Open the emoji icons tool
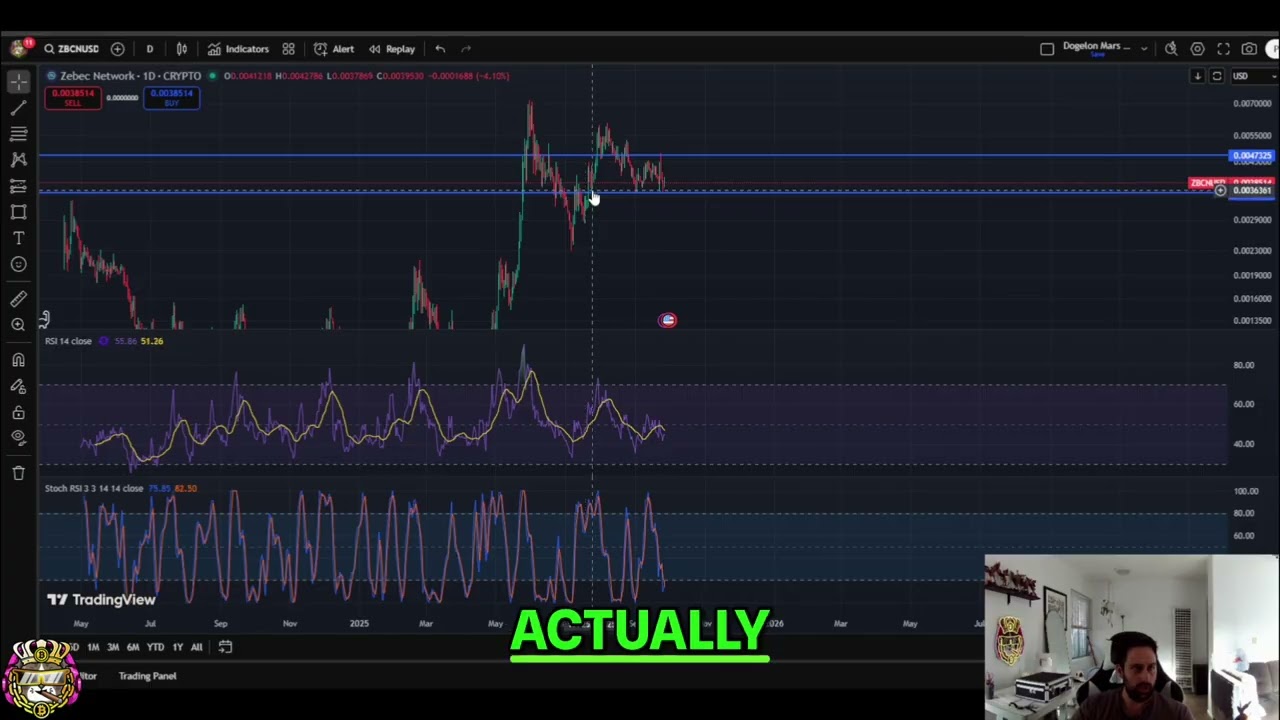The height and width of the screenshot is (720, 1280). pos(18,264)
